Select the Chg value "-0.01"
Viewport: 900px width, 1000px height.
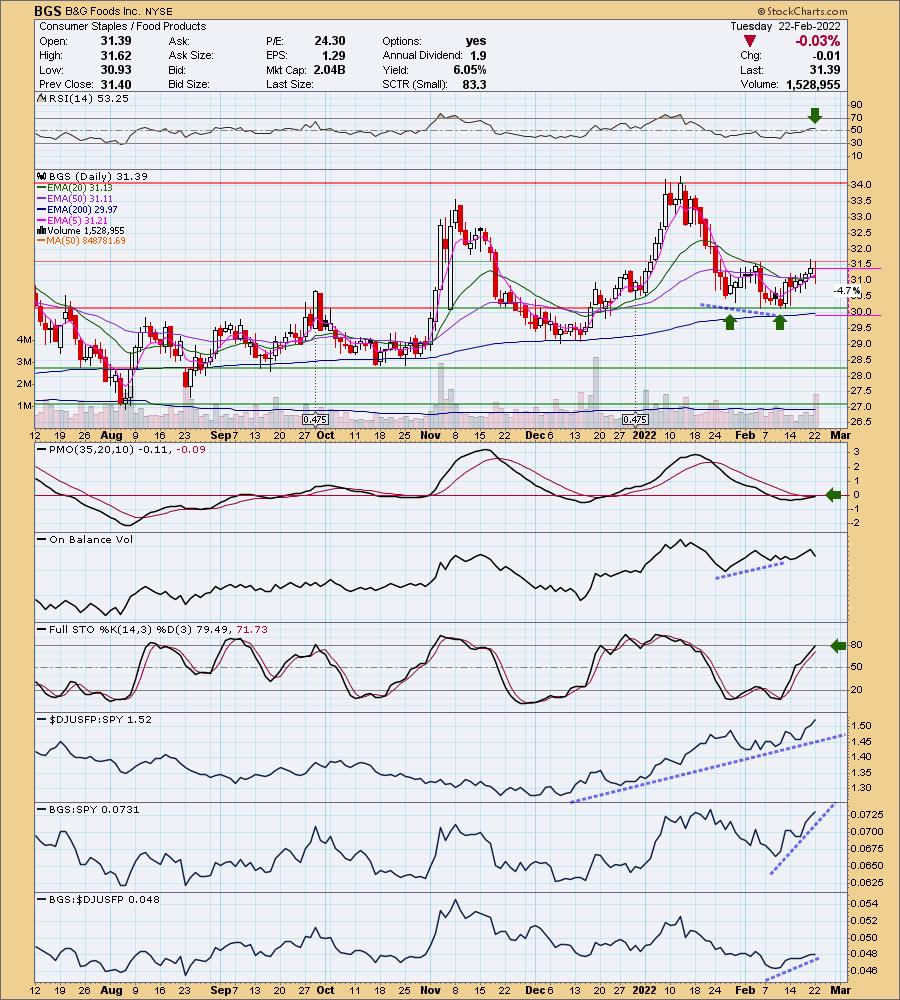tap(827, 55)
